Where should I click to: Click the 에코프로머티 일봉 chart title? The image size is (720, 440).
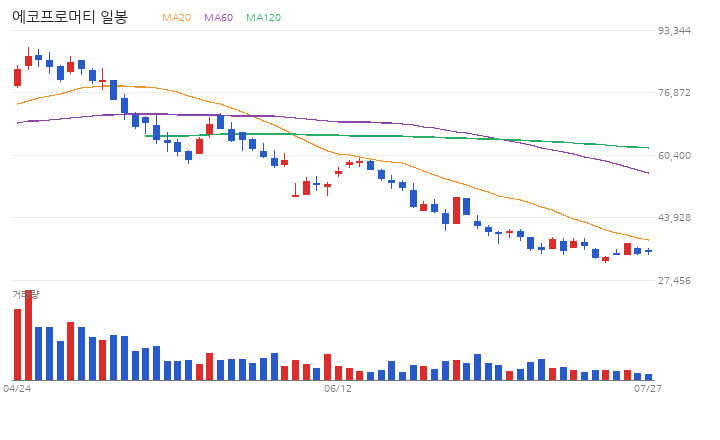(70, 17)
